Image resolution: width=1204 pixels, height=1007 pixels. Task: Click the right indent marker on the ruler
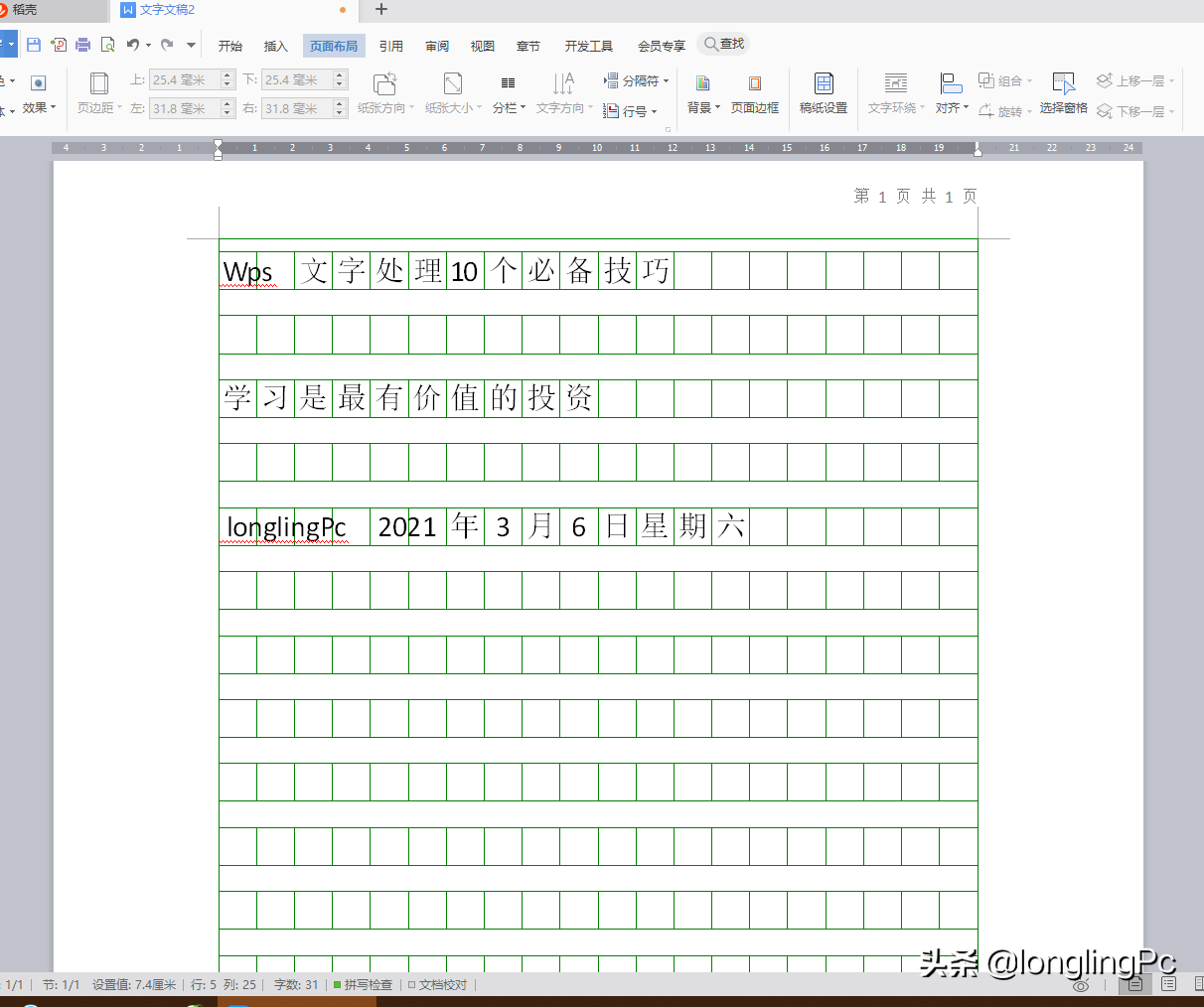point(978,150)
